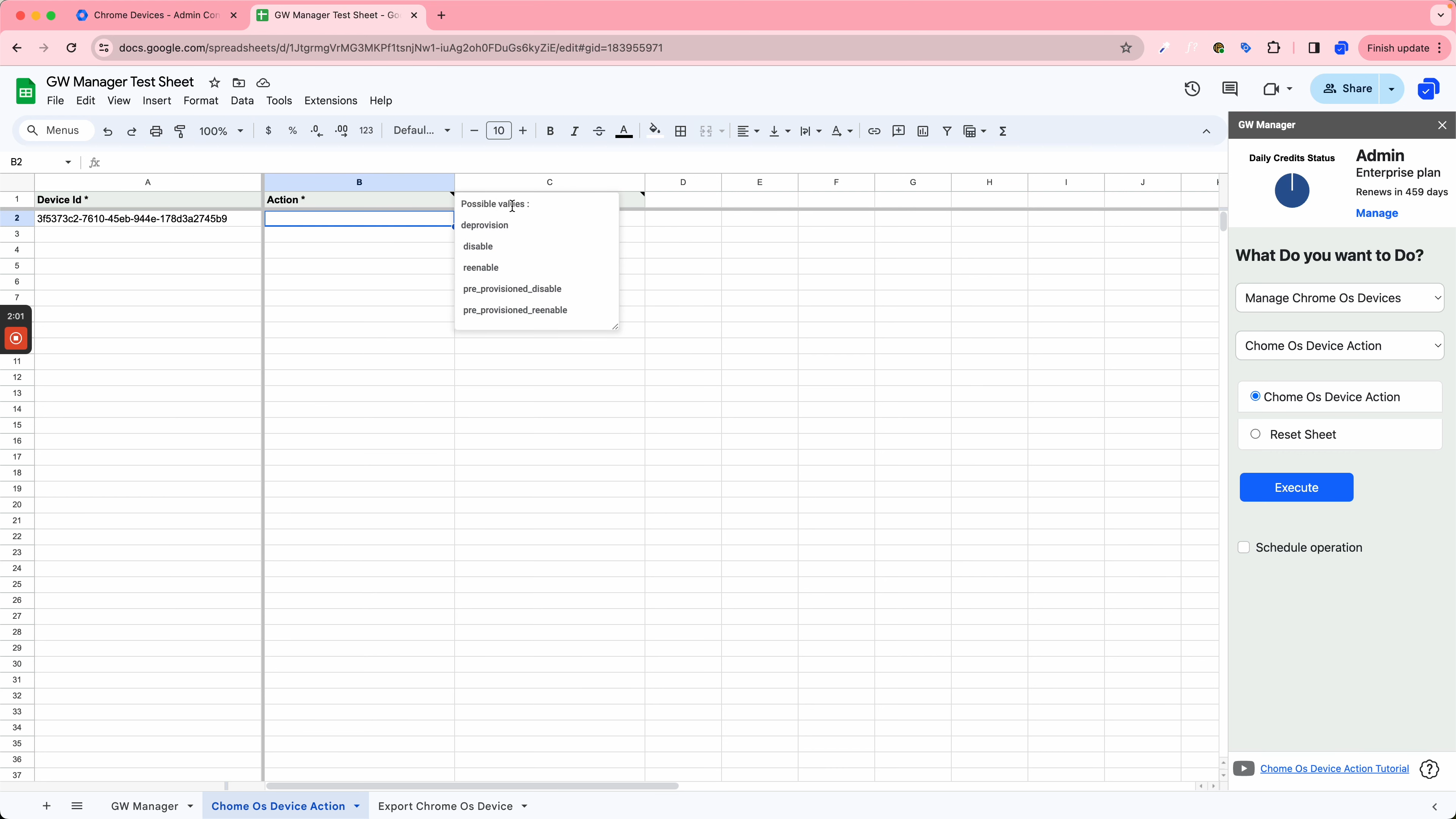Stop the screen recording button

pyautogui.click(x=16, y=338)
